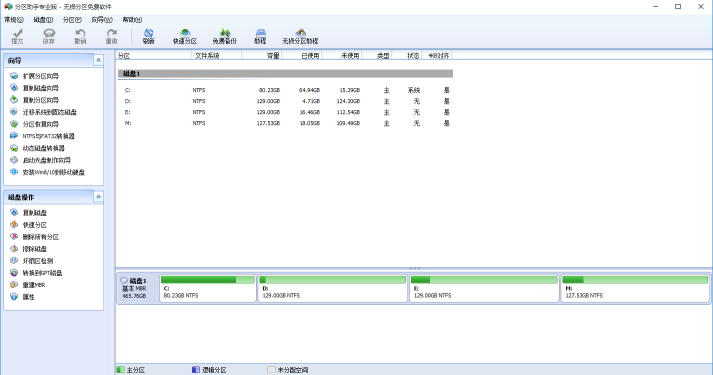Viewport: 713px width, 375px height.
Task: Select the M: 127.53GB block in disk map
Action: pos(635,288)
